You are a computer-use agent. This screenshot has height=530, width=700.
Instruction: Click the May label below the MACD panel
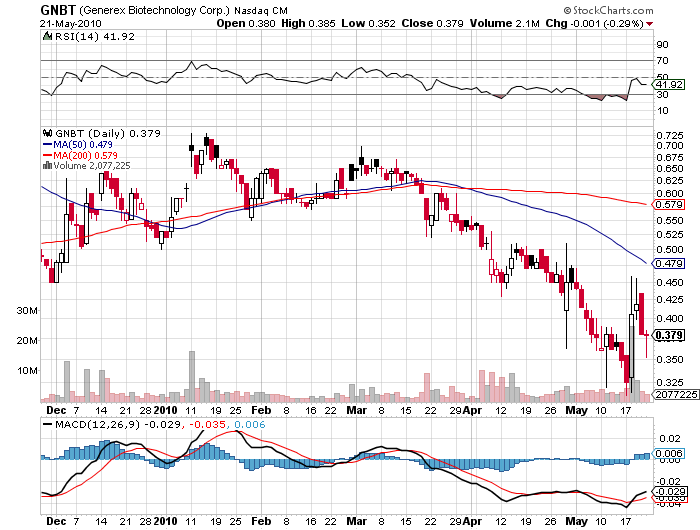[576, 521]
